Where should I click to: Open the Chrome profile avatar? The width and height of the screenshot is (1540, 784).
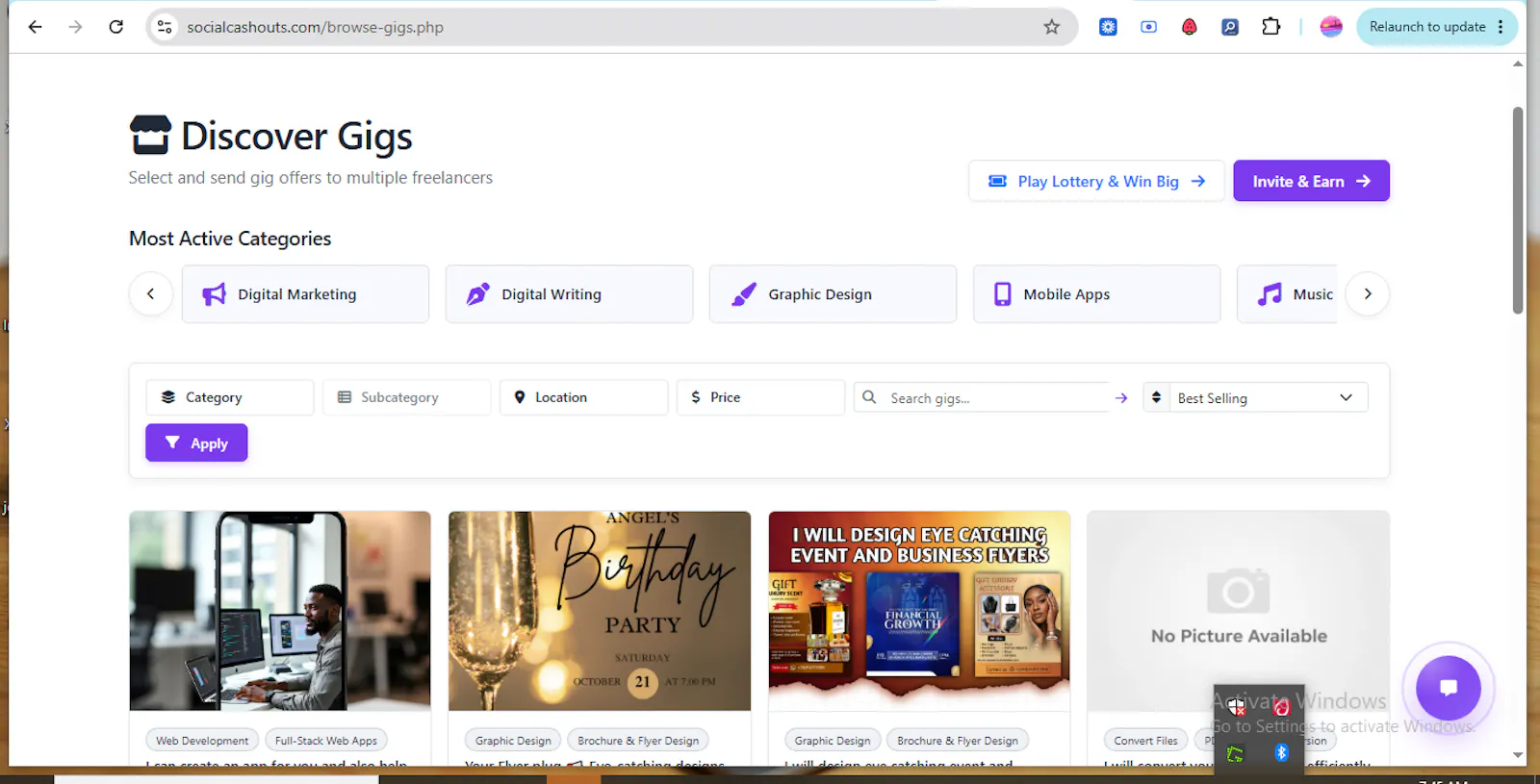click(1331, 27)
